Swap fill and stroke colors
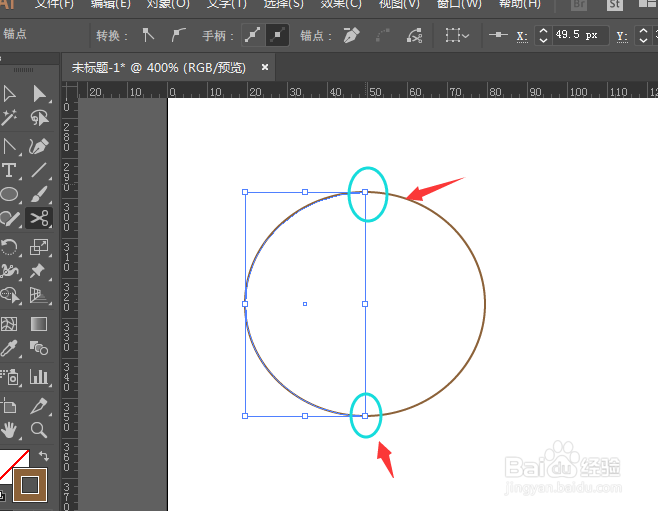This screenshot has width=658, height=511. (44, 456)
